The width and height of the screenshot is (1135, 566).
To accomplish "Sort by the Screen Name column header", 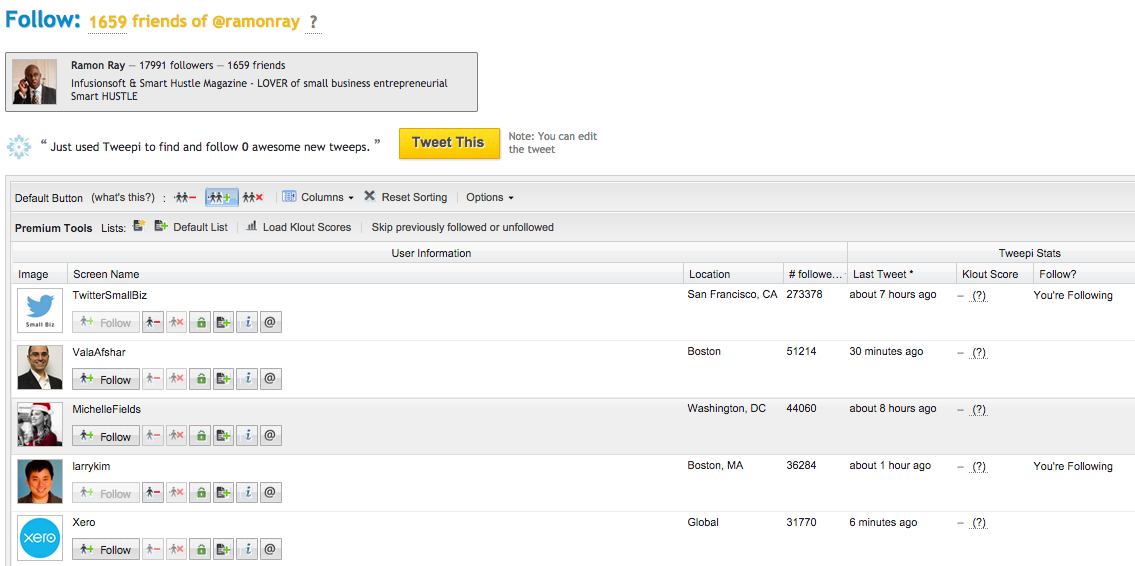I will (106, 274).
